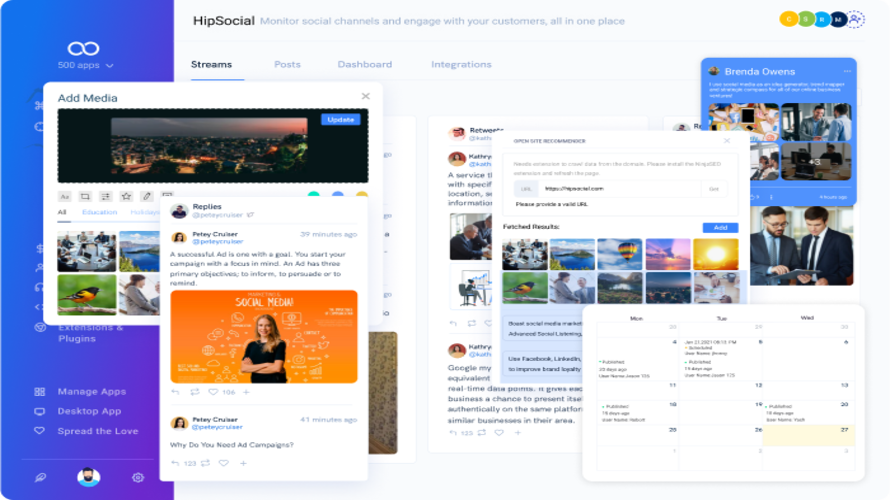Select the star sticker tool in Add Media
The image size is (890, 500).
click(x=126, y=196)
